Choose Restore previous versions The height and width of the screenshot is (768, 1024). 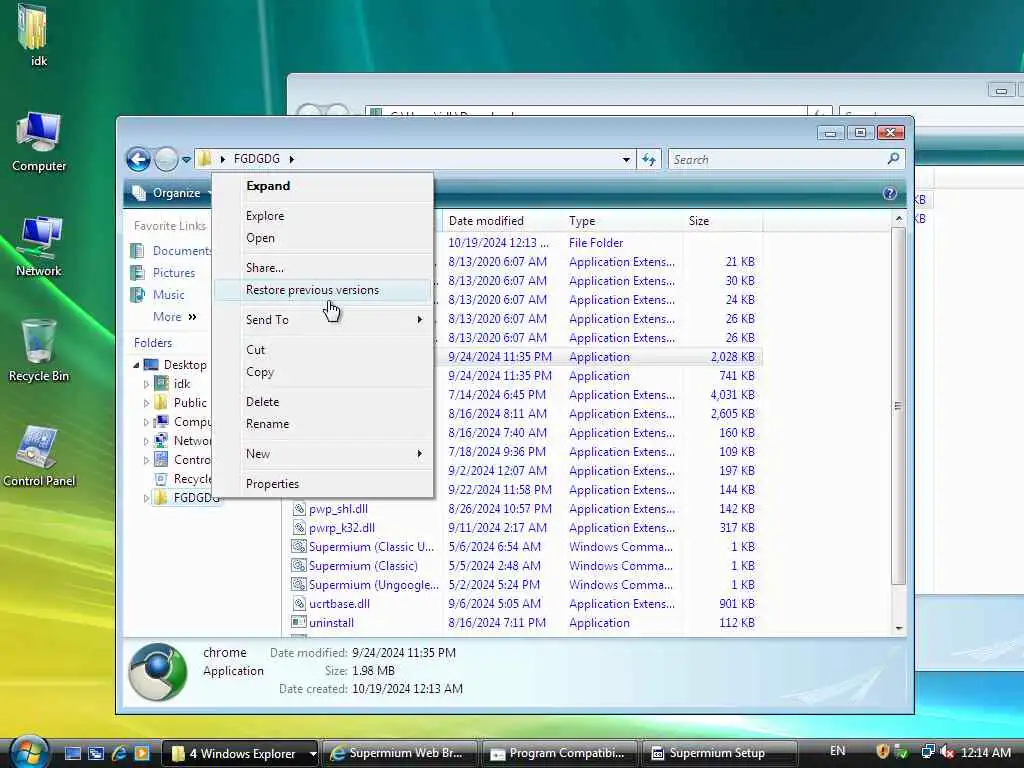[x=323, y=290]
